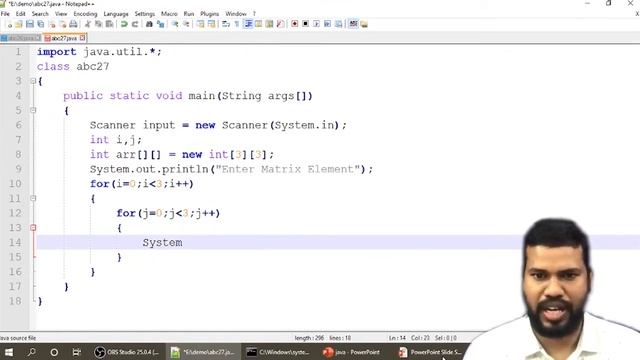Click the Replace toolbar icon
The width and height of the screenshot is (640, 360).
pyautogui.click(x=160, y=24)
